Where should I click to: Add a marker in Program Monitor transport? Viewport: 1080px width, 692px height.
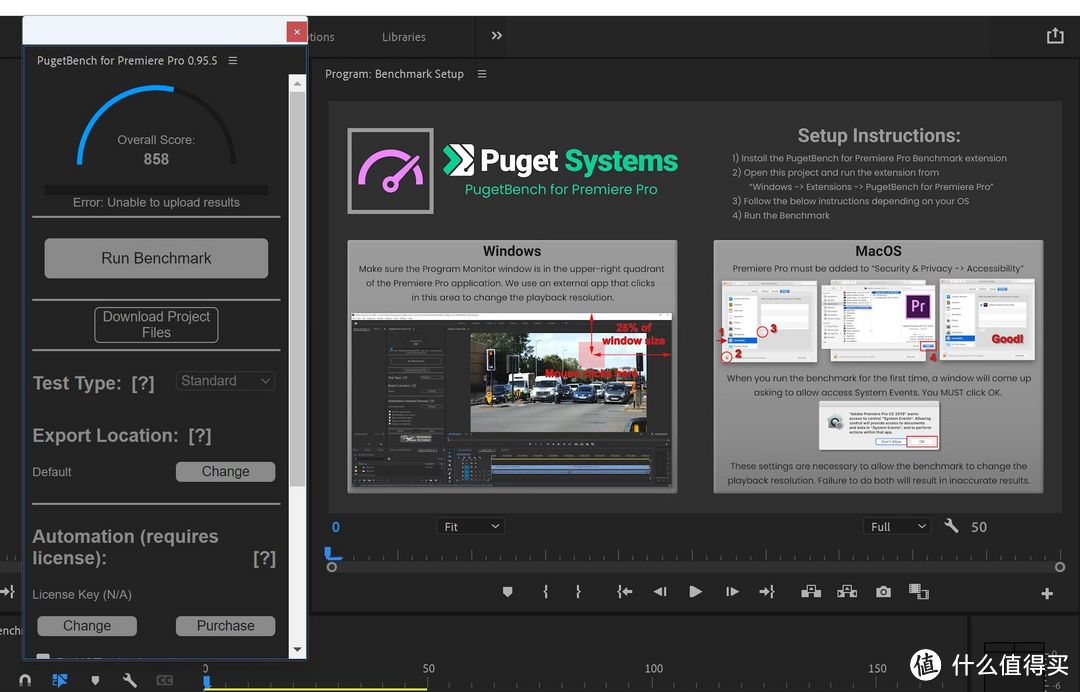508,591
